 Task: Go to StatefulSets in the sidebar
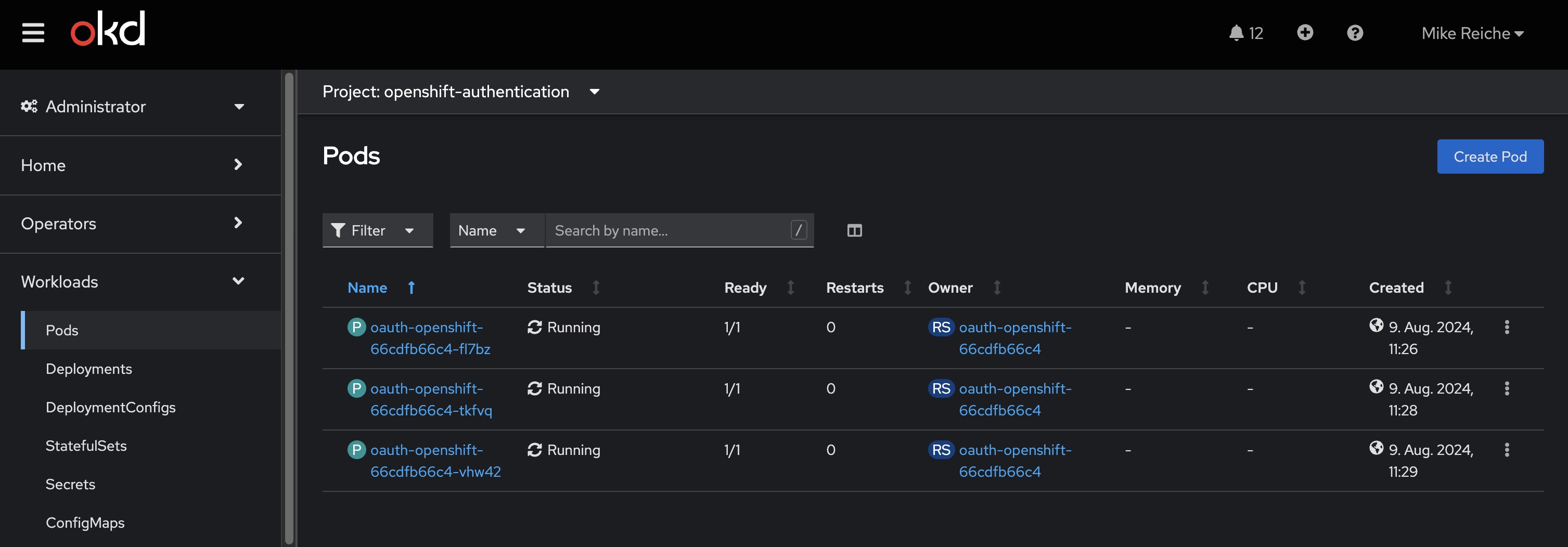[86, 446]
